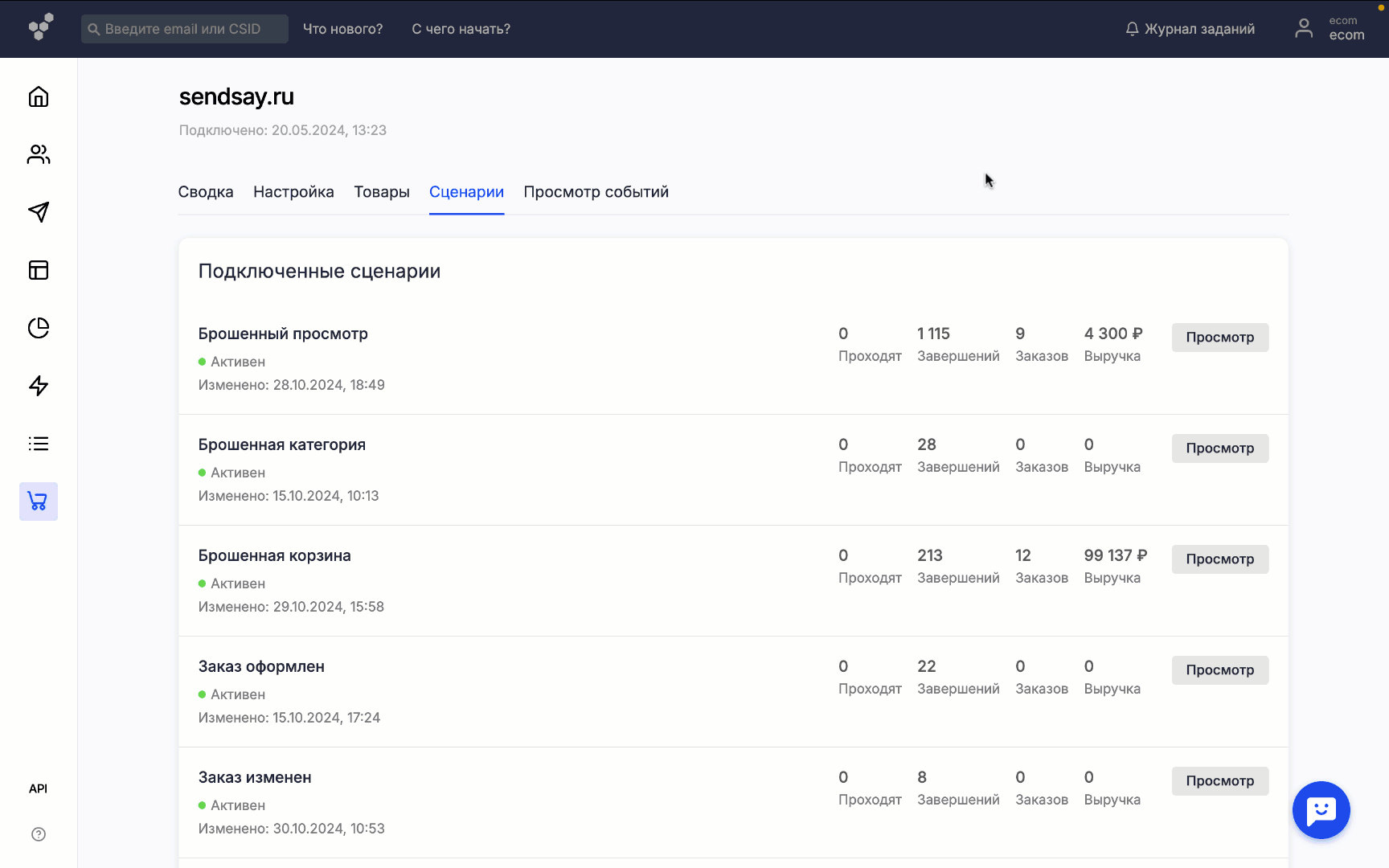This screenshot has width=1389, height=868.
Task: Open the Просмотр событий tab
Action: pos(596,192)
